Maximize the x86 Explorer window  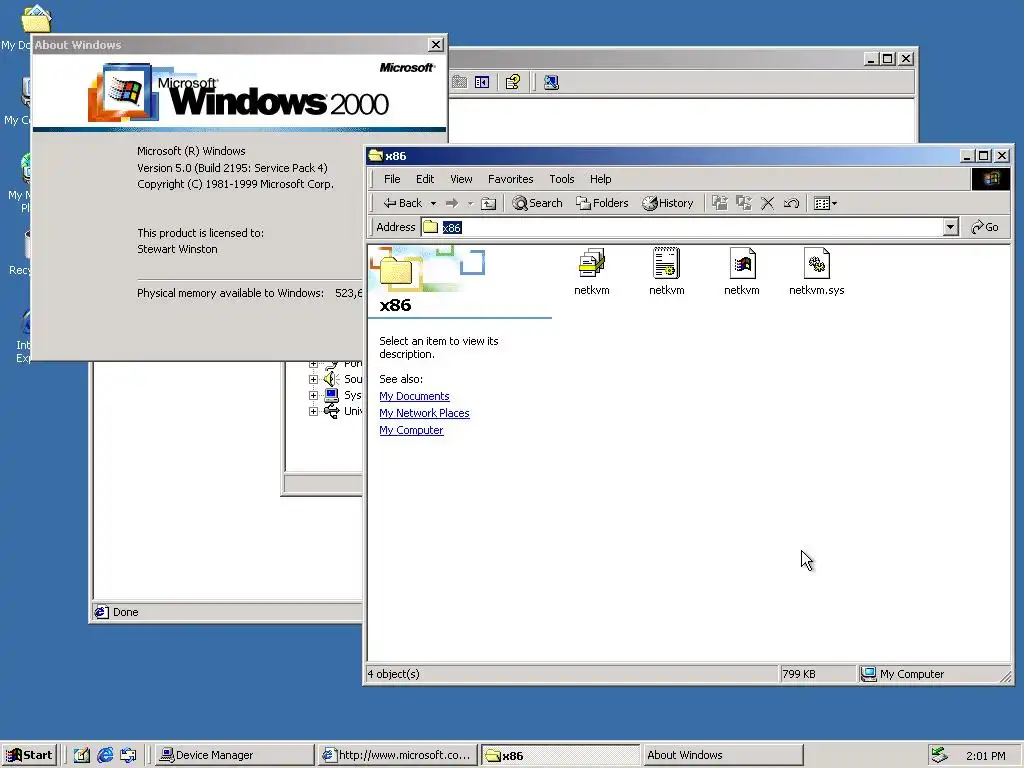click(984, 155)
